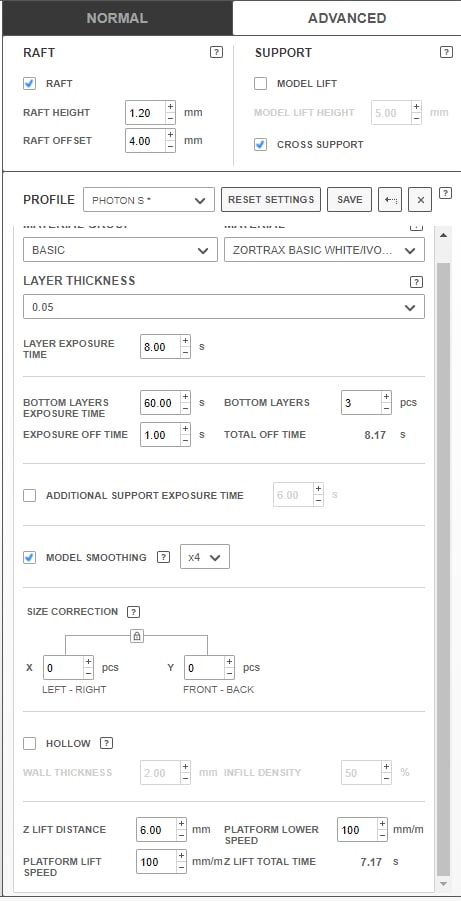Open the RAFT section help icon
Viewport: 461px width, 901px height.
coord(216,52)
